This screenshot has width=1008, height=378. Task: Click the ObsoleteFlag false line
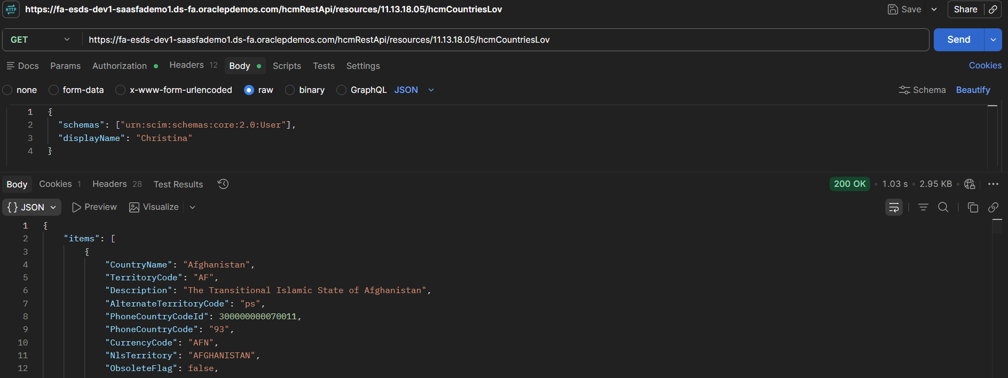click(x=162, y=368)
